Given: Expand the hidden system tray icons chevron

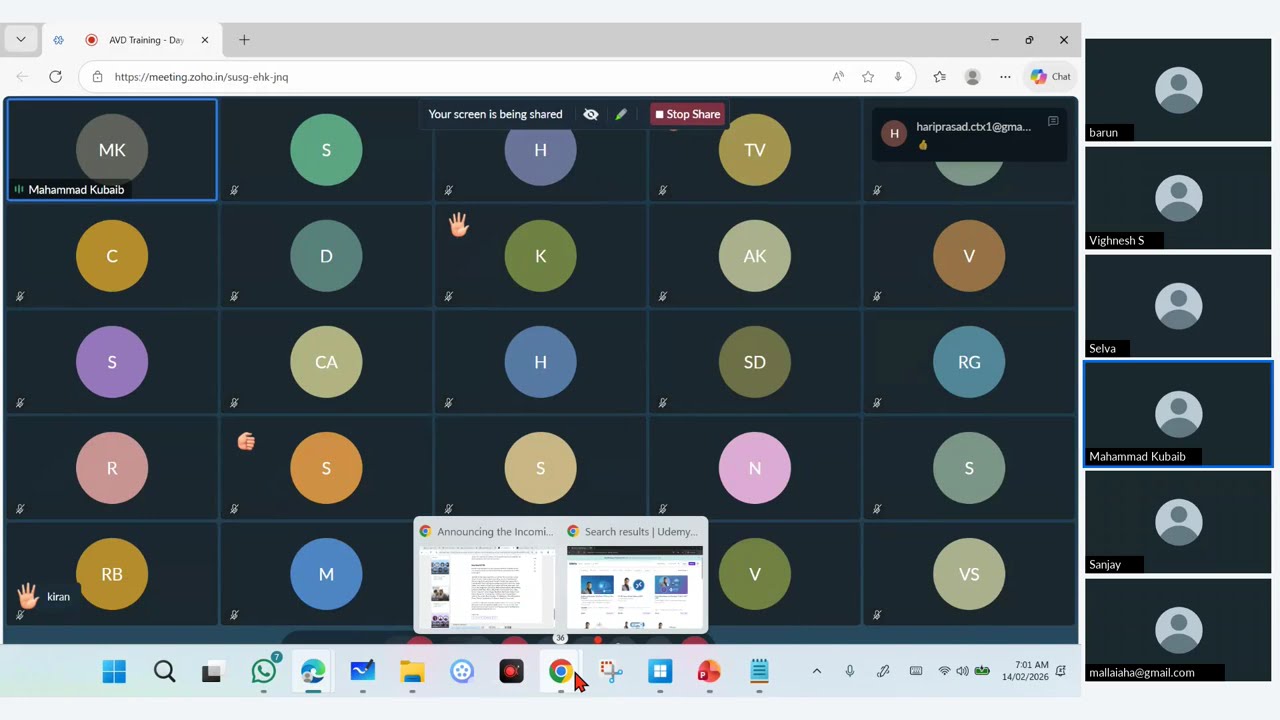Looking at the screenshot, I should [x=816, y=671].
